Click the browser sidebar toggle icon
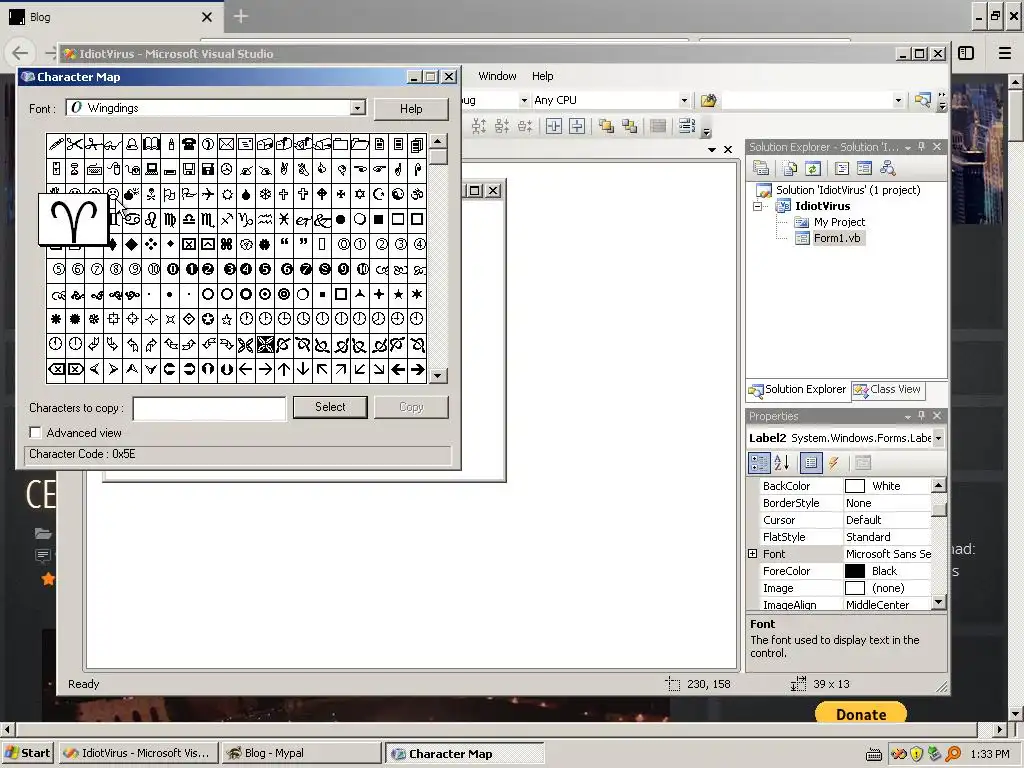This screenshot has width=1024, height=768. 966,54
